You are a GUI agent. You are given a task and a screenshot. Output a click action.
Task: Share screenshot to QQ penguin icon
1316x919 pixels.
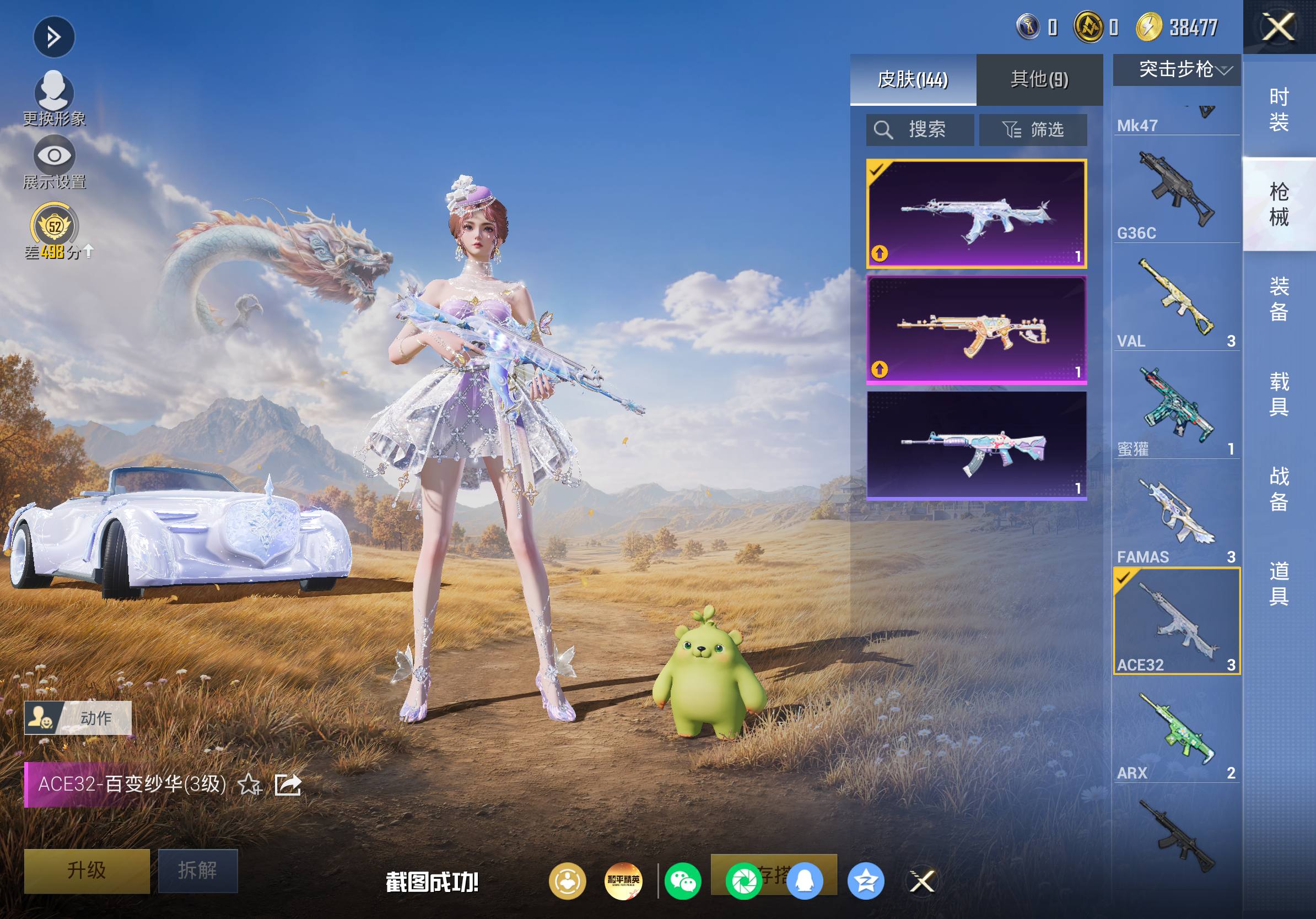click(x=805, y=881)
